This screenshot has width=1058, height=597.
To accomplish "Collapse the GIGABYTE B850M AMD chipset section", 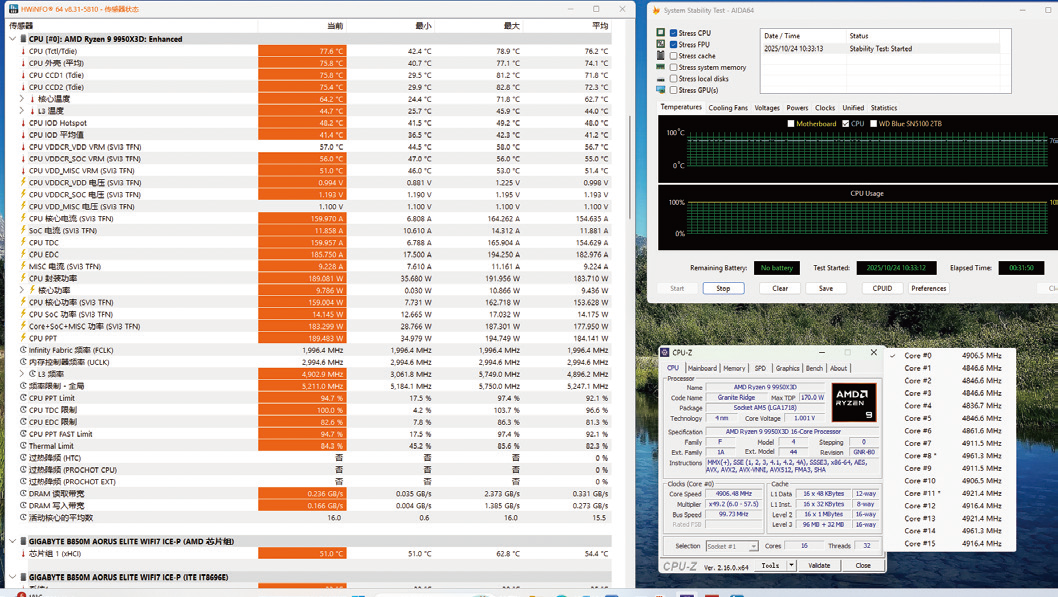I will point(13,541).
